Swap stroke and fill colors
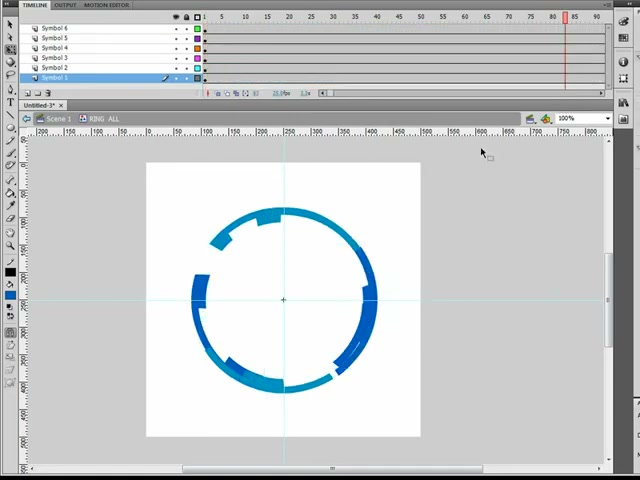The height and width of the screenshot is (480, 640). click(x=10, y=316)
